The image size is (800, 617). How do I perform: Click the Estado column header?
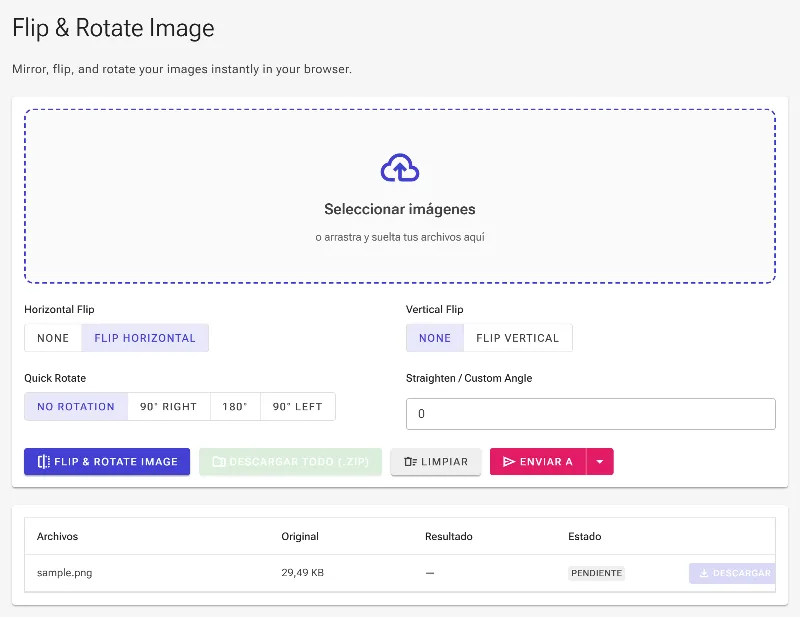pyautogui.click(x=585, y=536)
